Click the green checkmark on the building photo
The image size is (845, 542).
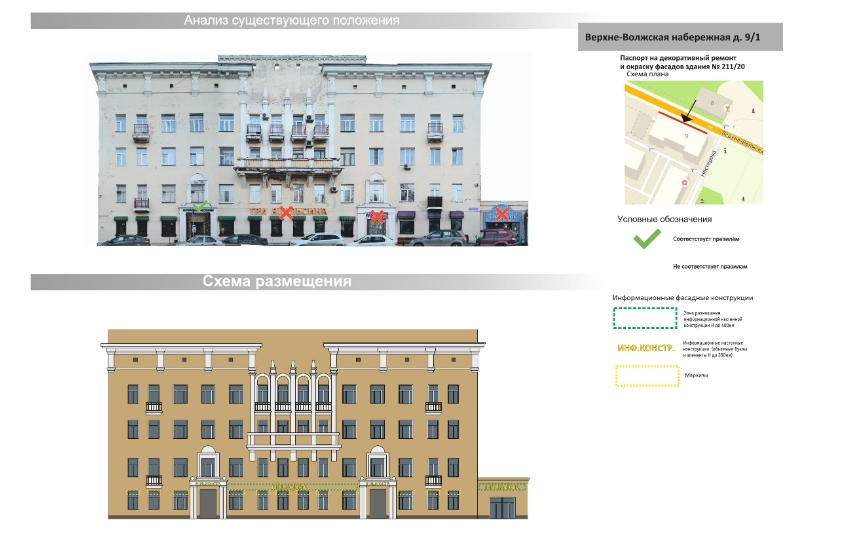tap(200, 207)
